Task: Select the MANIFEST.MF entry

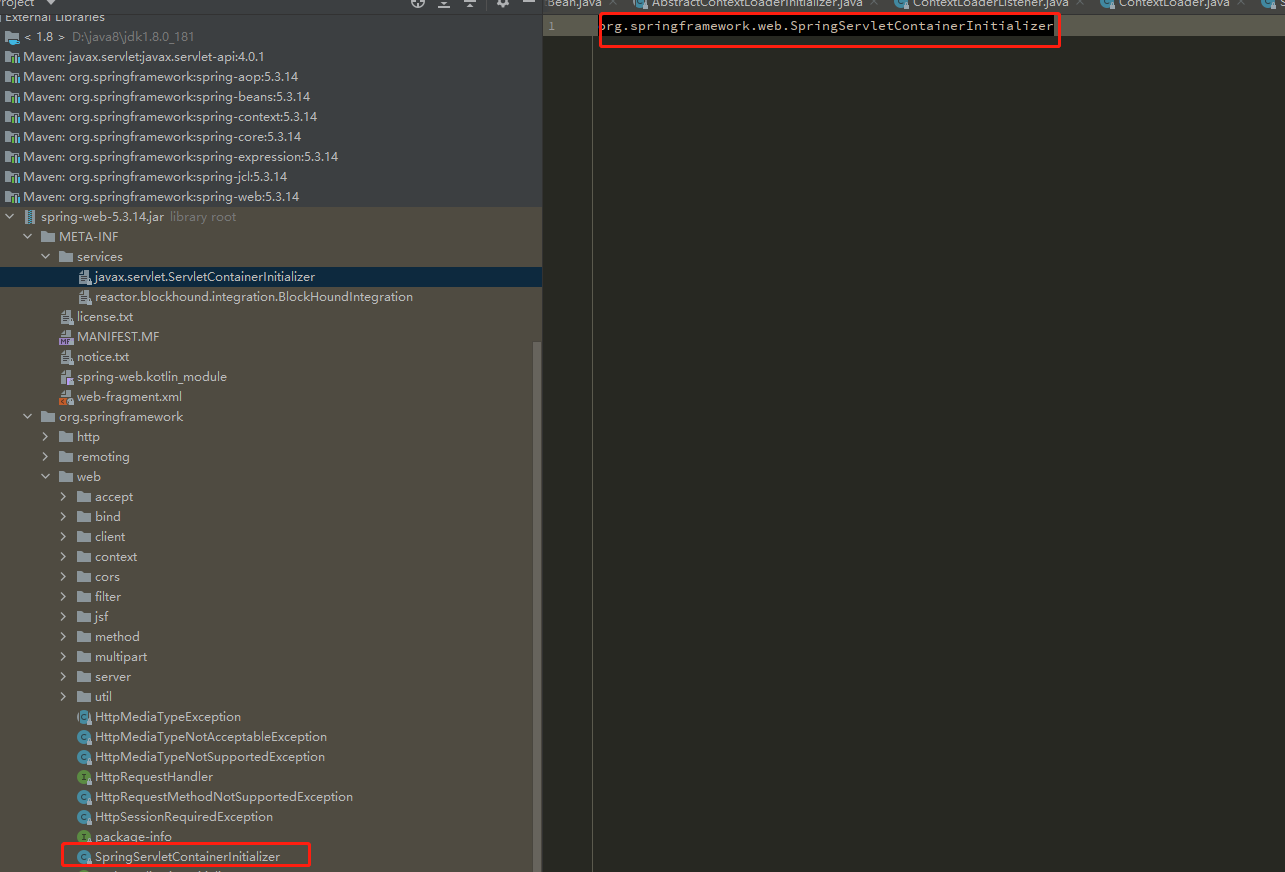Action: 118,337
